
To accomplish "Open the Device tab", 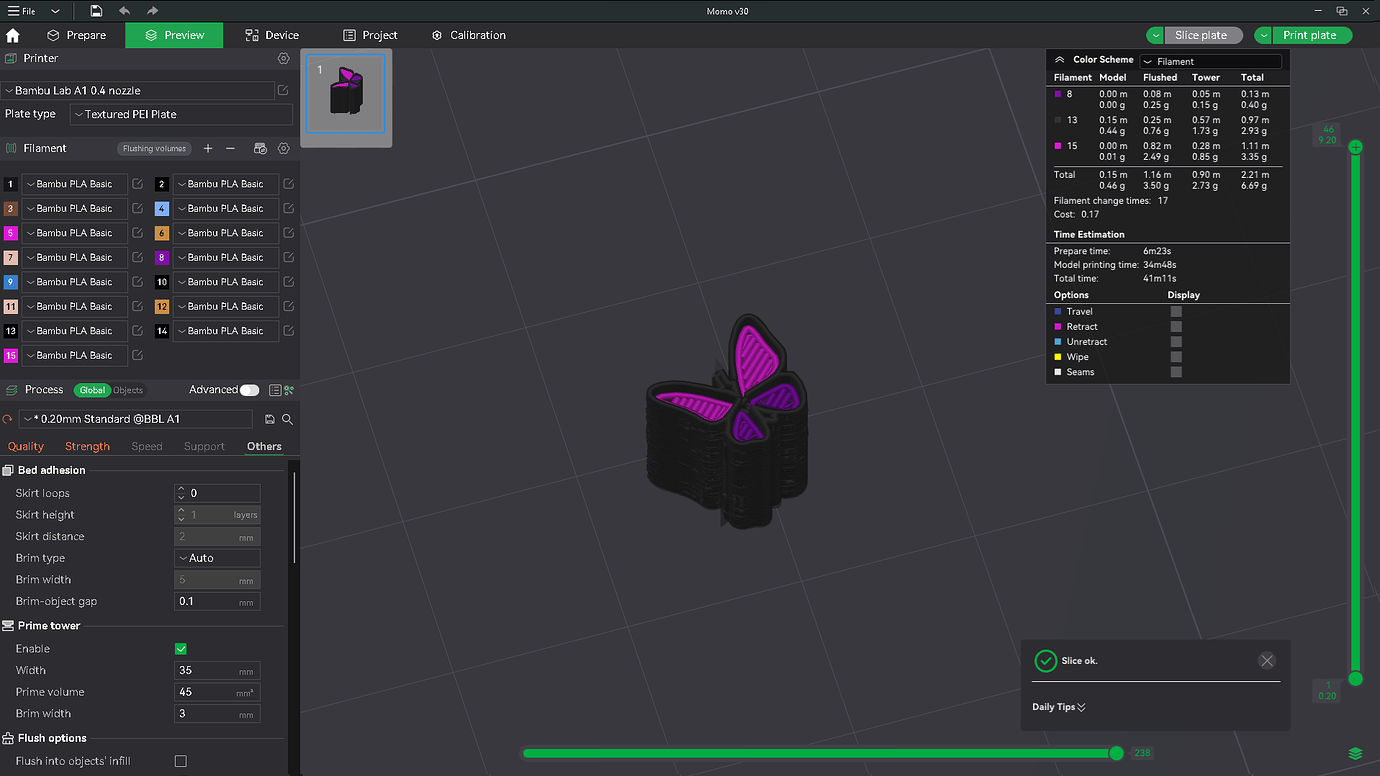I will click(x=272, y=35).
